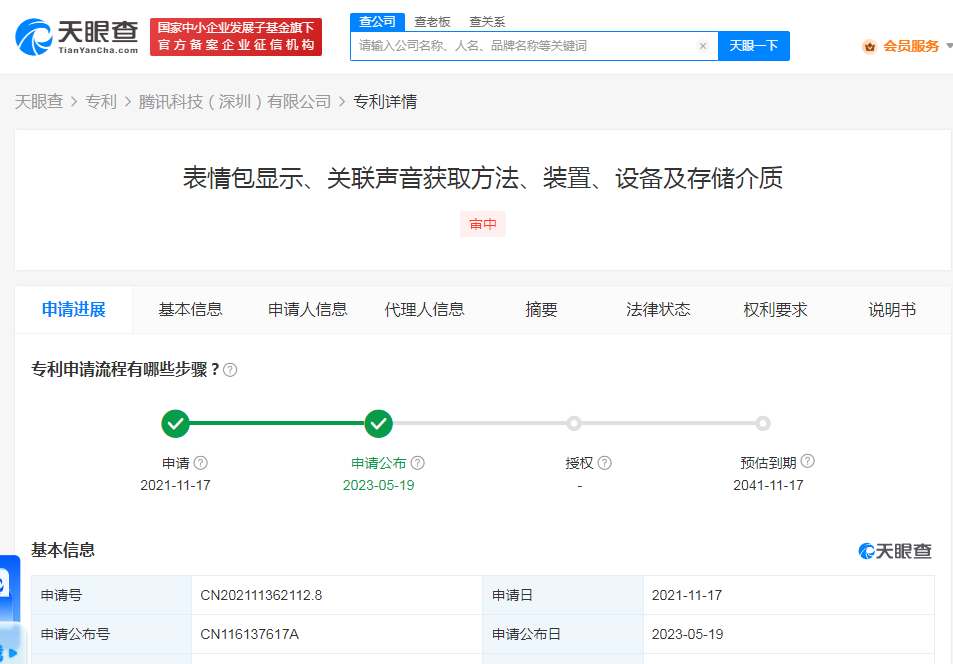Switch to the 申请人信息 tab
953x664 pixels.
(308, 310)
